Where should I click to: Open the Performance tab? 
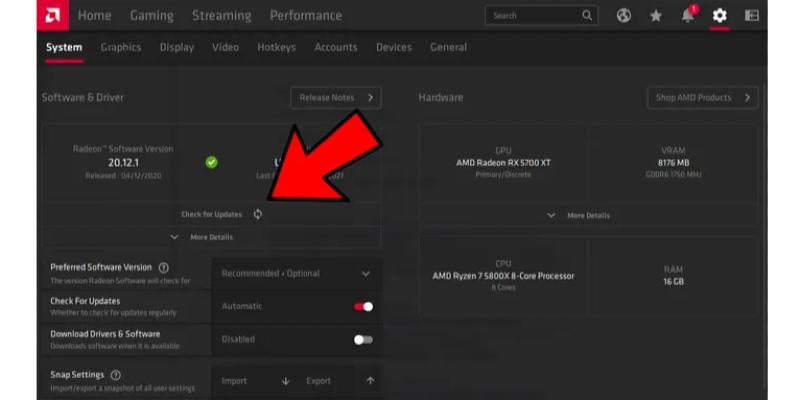point(306,15)
